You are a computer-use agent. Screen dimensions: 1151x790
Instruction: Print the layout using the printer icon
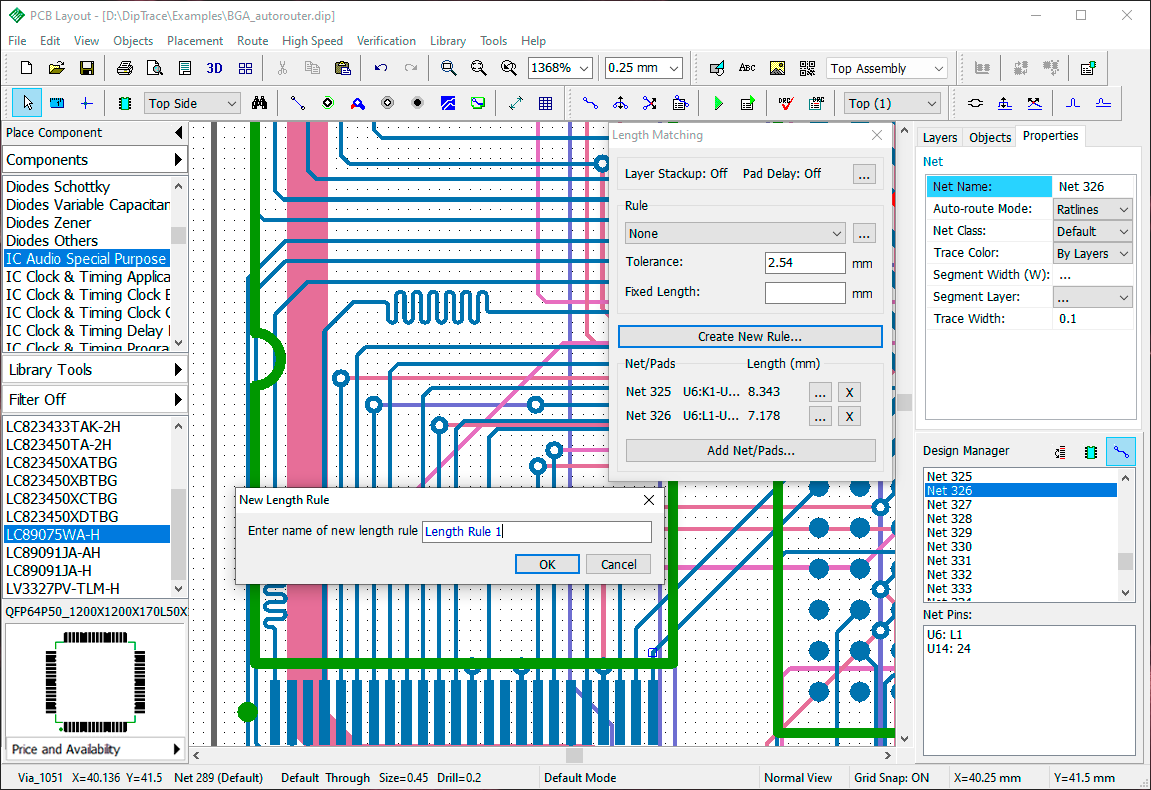(x=125, y=68)
